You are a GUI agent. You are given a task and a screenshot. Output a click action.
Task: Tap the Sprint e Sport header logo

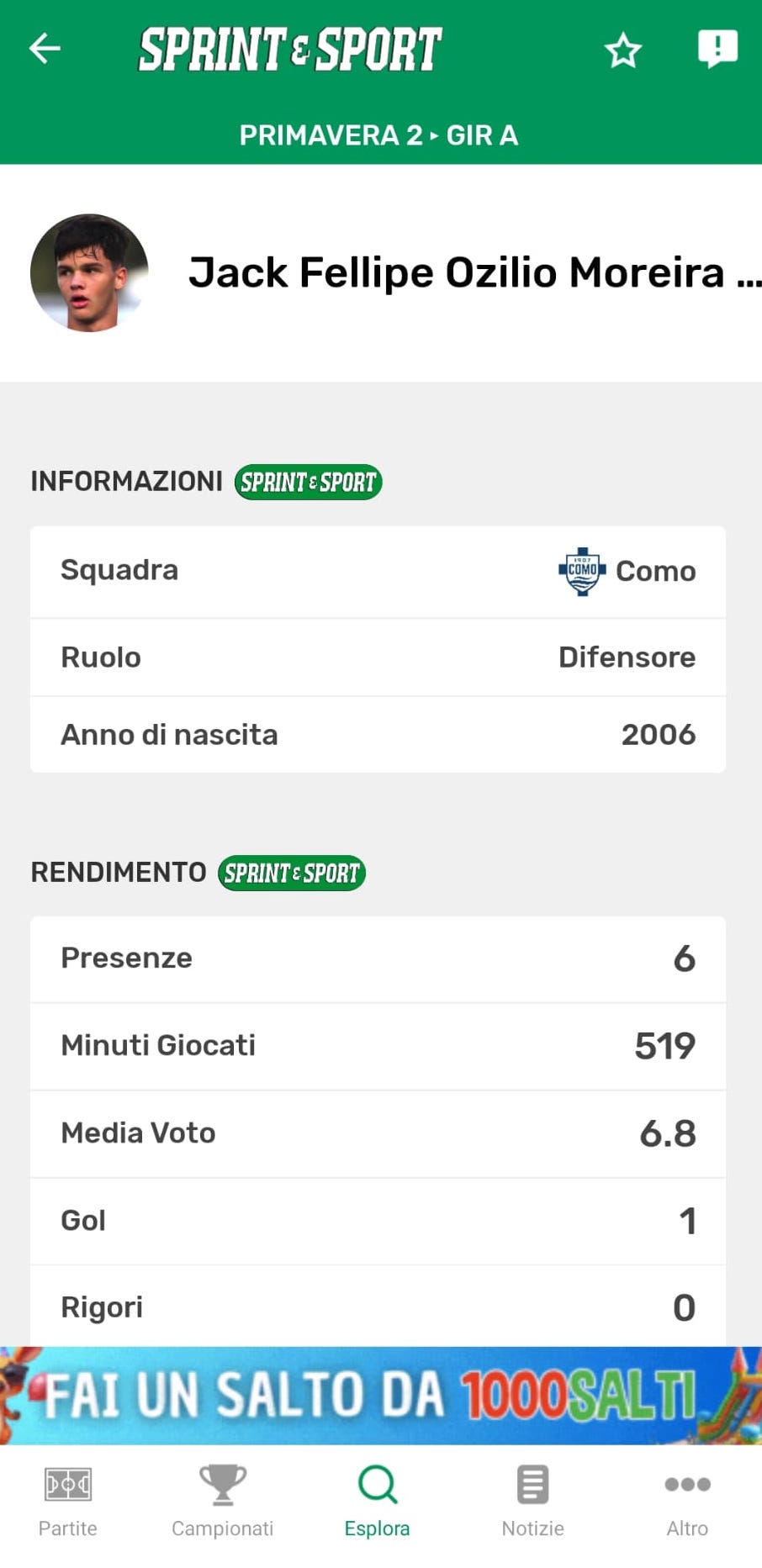click(x=290, y=50)
